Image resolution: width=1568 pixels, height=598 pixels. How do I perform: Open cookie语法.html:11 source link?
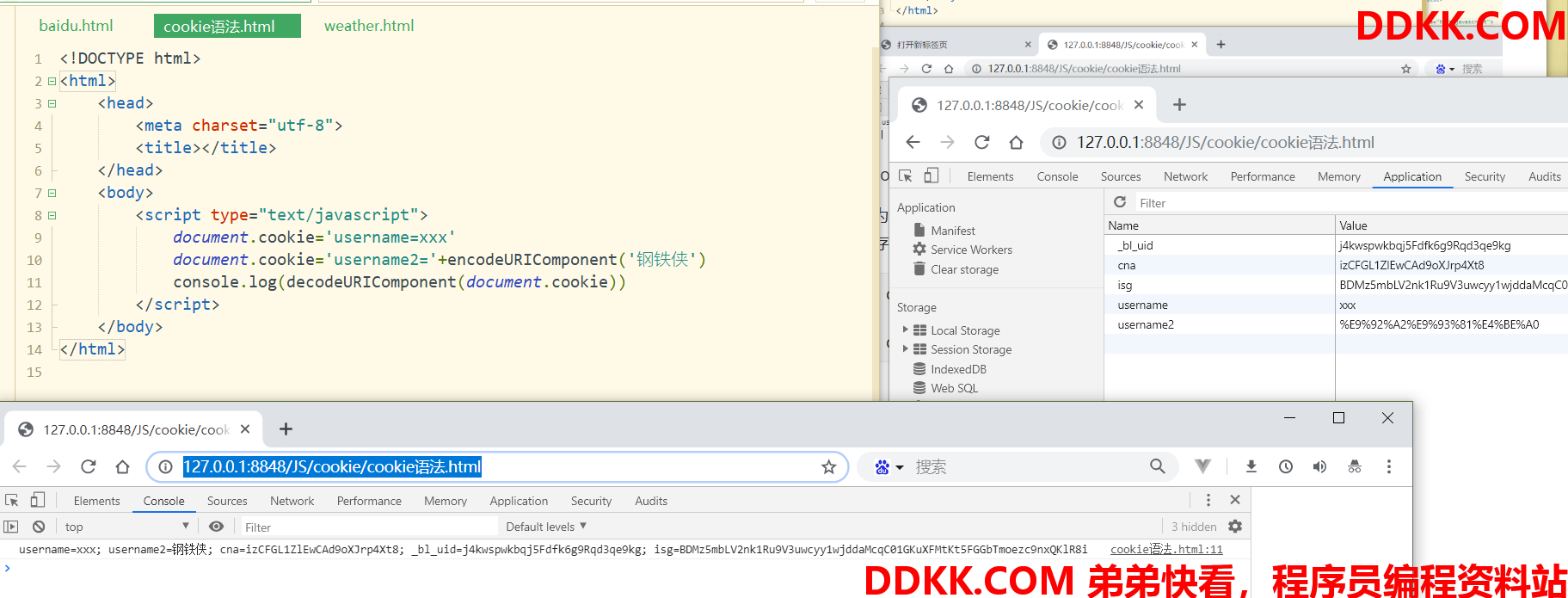point(1166,549)
